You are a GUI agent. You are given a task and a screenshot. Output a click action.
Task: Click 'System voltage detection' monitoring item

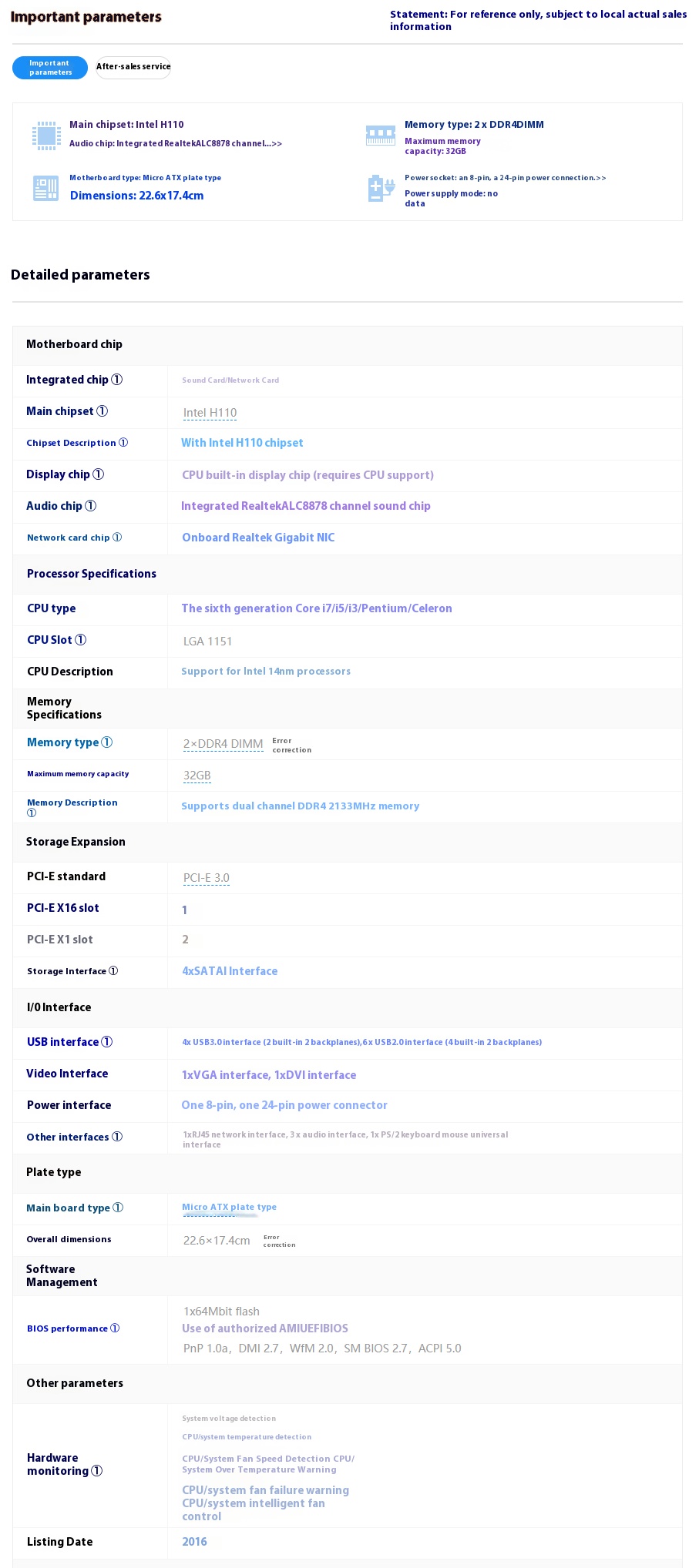[x=229, y=1419]
